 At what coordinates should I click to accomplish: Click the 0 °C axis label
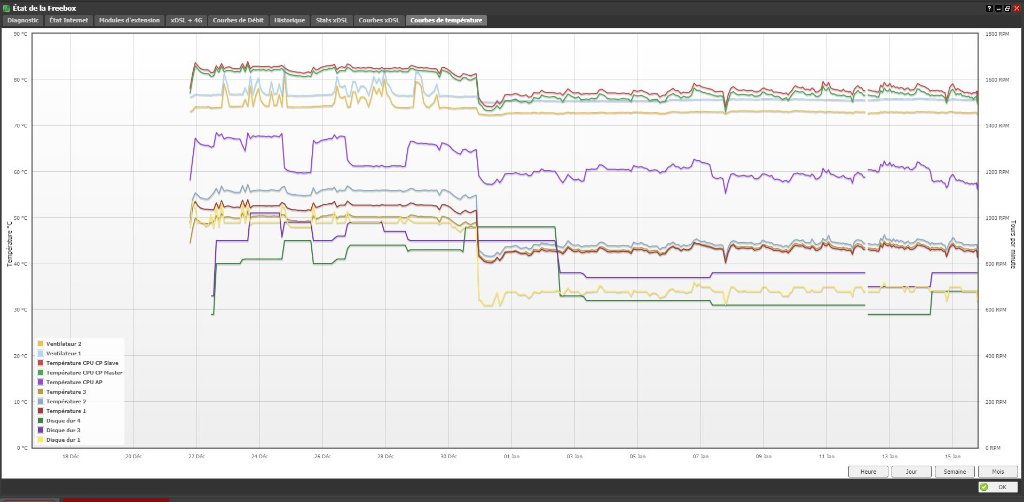pyautogui.click(x=22, y=448)
